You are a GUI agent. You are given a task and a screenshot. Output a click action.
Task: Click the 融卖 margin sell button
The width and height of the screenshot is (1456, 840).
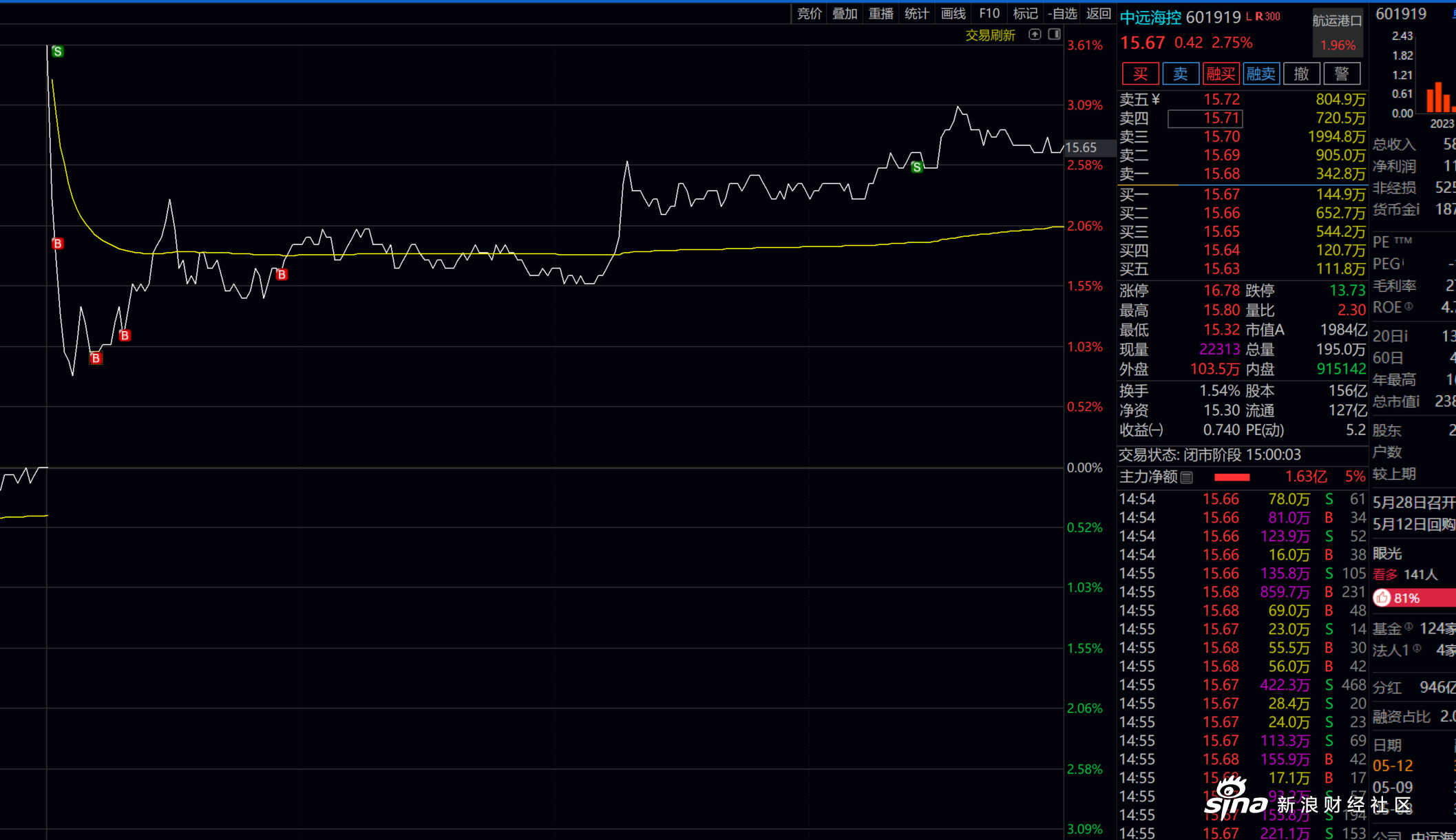tap(1261, 74)
